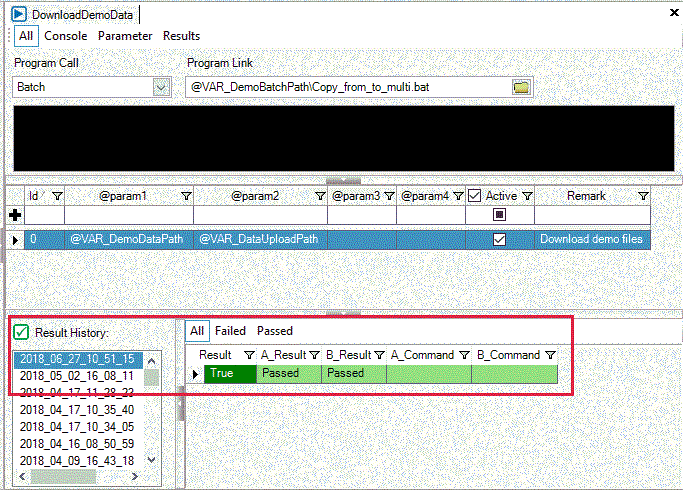Open the filter on @param2 column
Image resolution: width=683 pixels, height=490 pixels.
[320, 196]
